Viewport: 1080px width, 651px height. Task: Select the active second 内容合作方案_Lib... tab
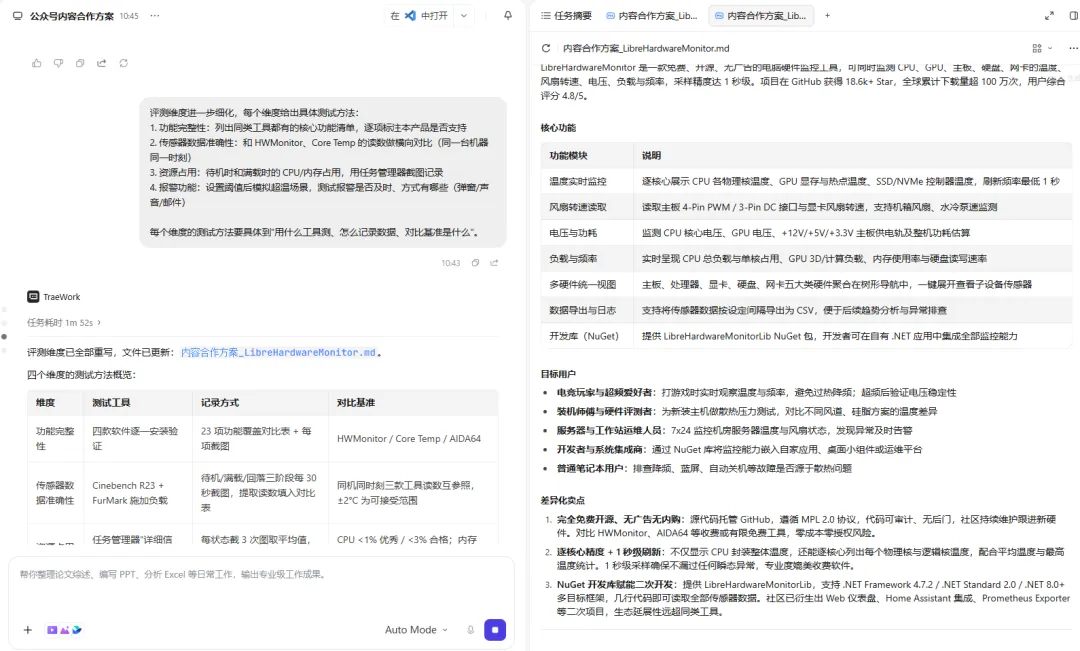click(x=761, y=15)
